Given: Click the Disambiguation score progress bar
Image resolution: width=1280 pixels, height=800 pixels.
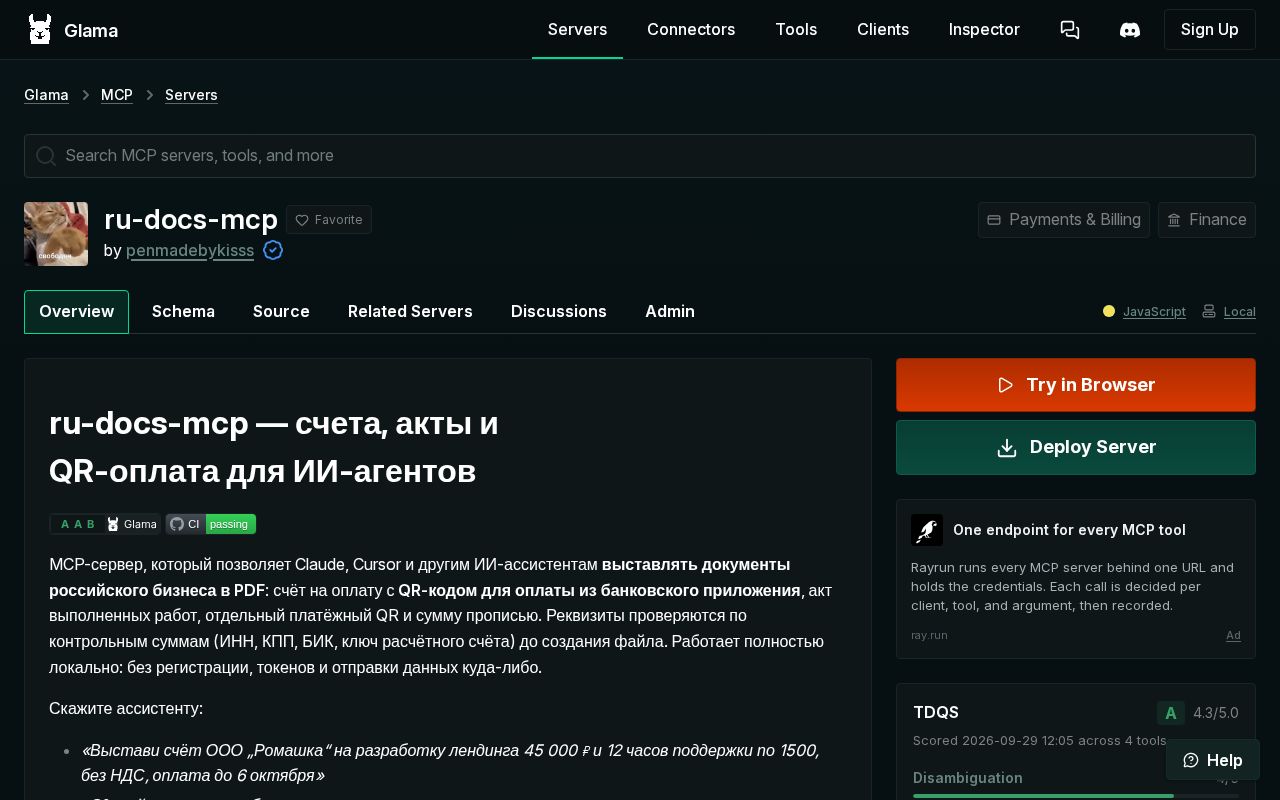Looking at the screenshot, I should tap(1076, 796).
